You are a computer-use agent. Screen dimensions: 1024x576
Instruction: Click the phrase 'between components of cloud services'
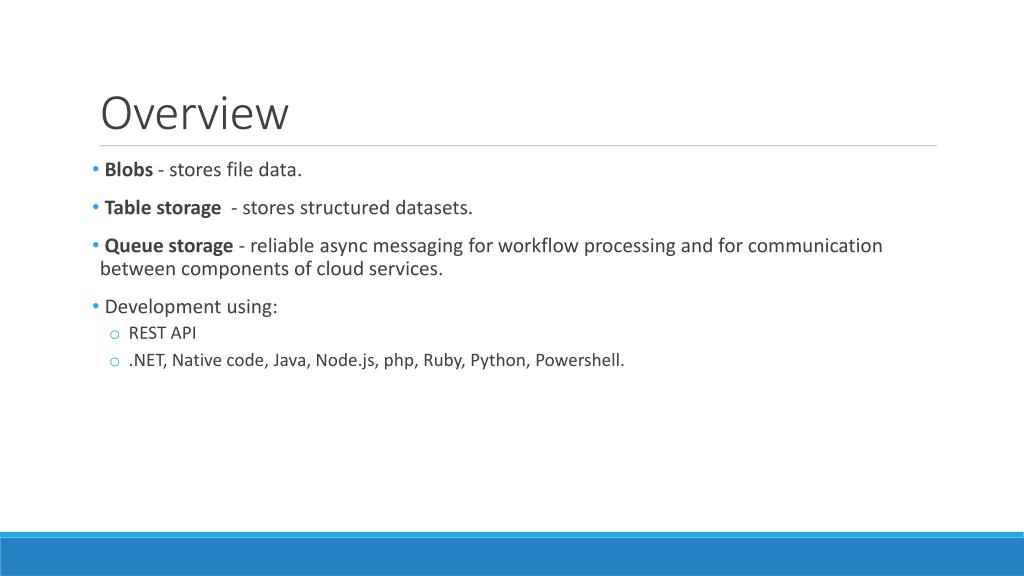[271, 269]
